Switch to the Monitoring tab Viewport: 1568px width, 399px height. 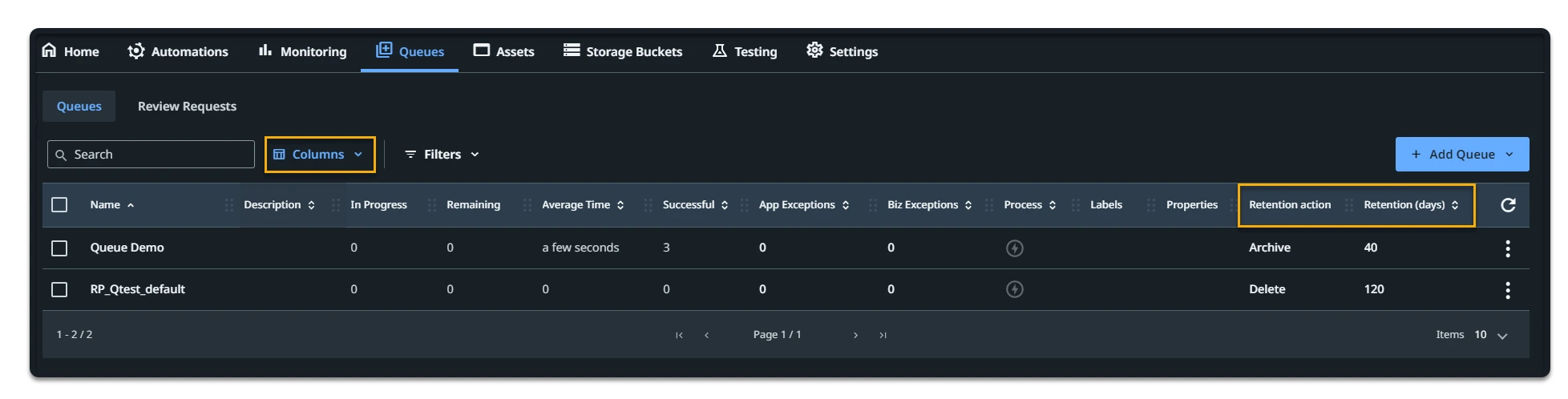(x=302, y=51)
